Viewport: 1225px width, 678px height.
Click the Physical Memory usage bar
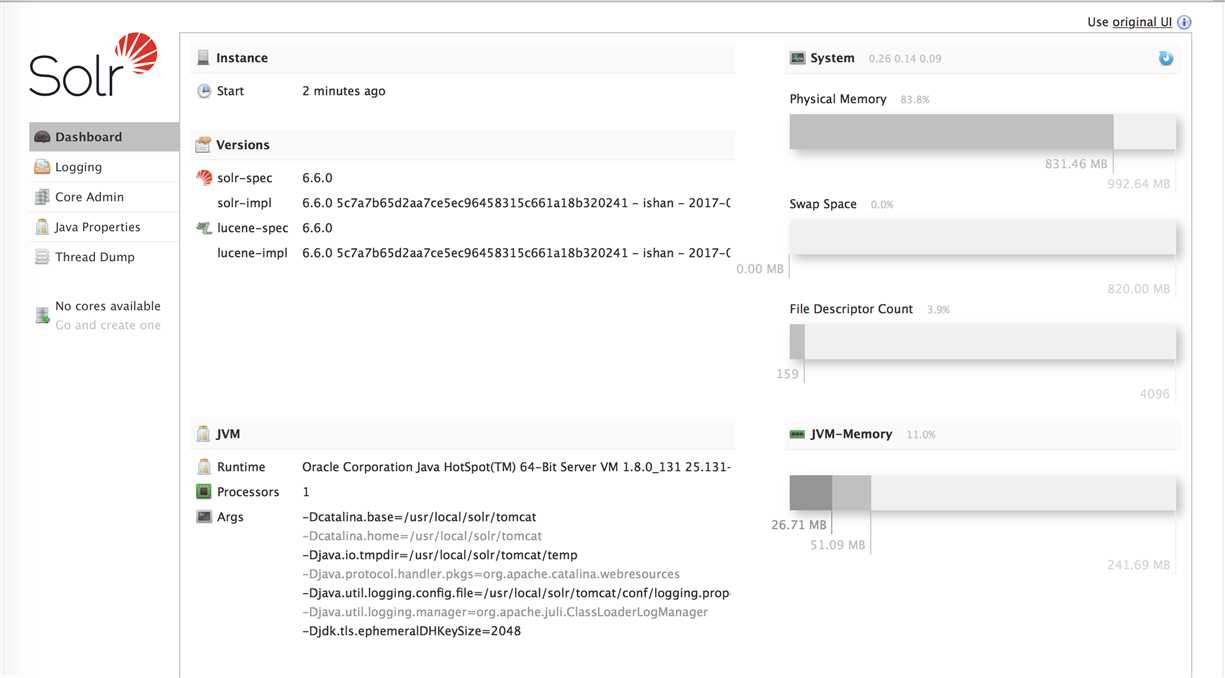(x=982, y=131)
